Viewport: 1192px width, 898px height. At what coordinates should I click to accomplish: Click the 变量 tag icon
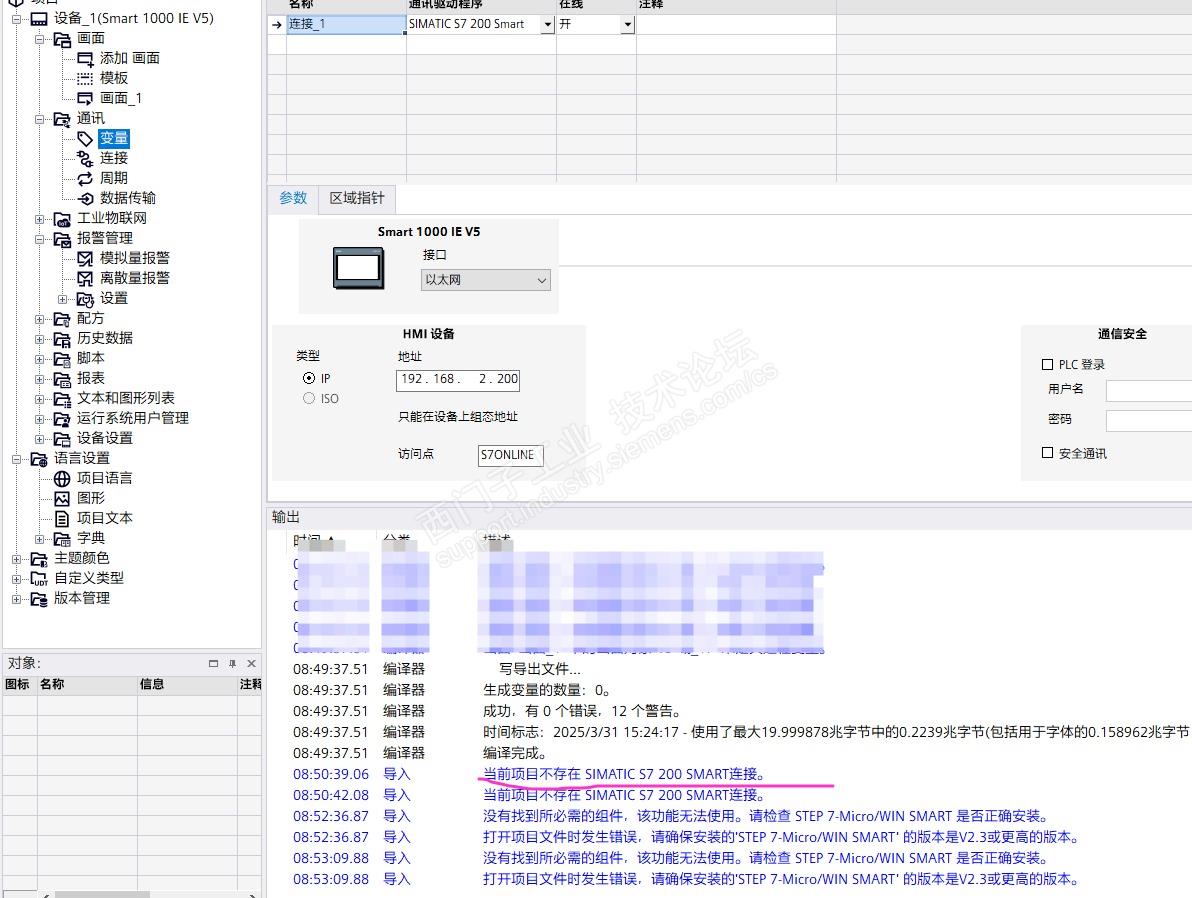85,138
